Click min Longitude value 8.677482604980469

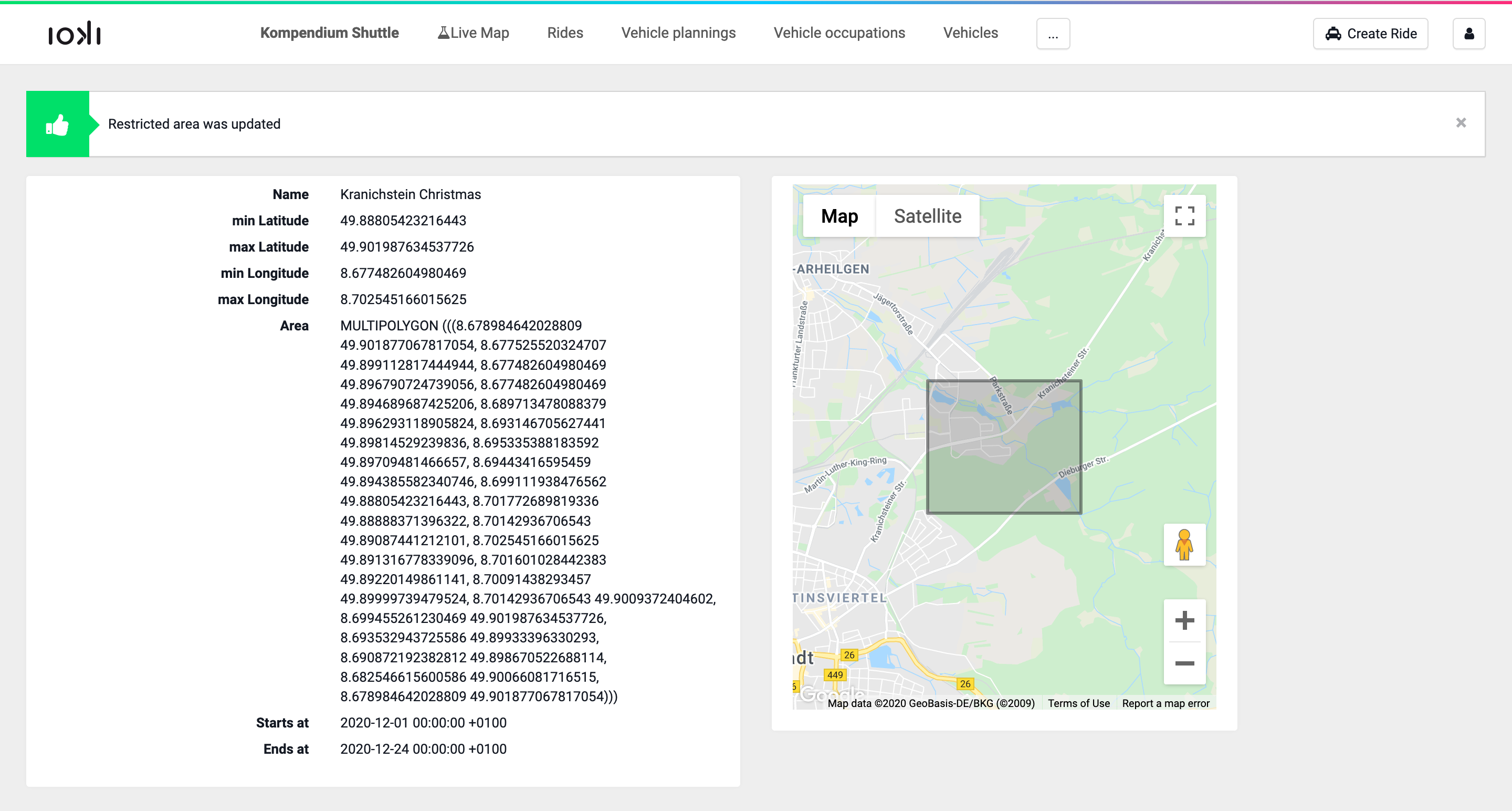pyautogui.click(x=403, y=273)
